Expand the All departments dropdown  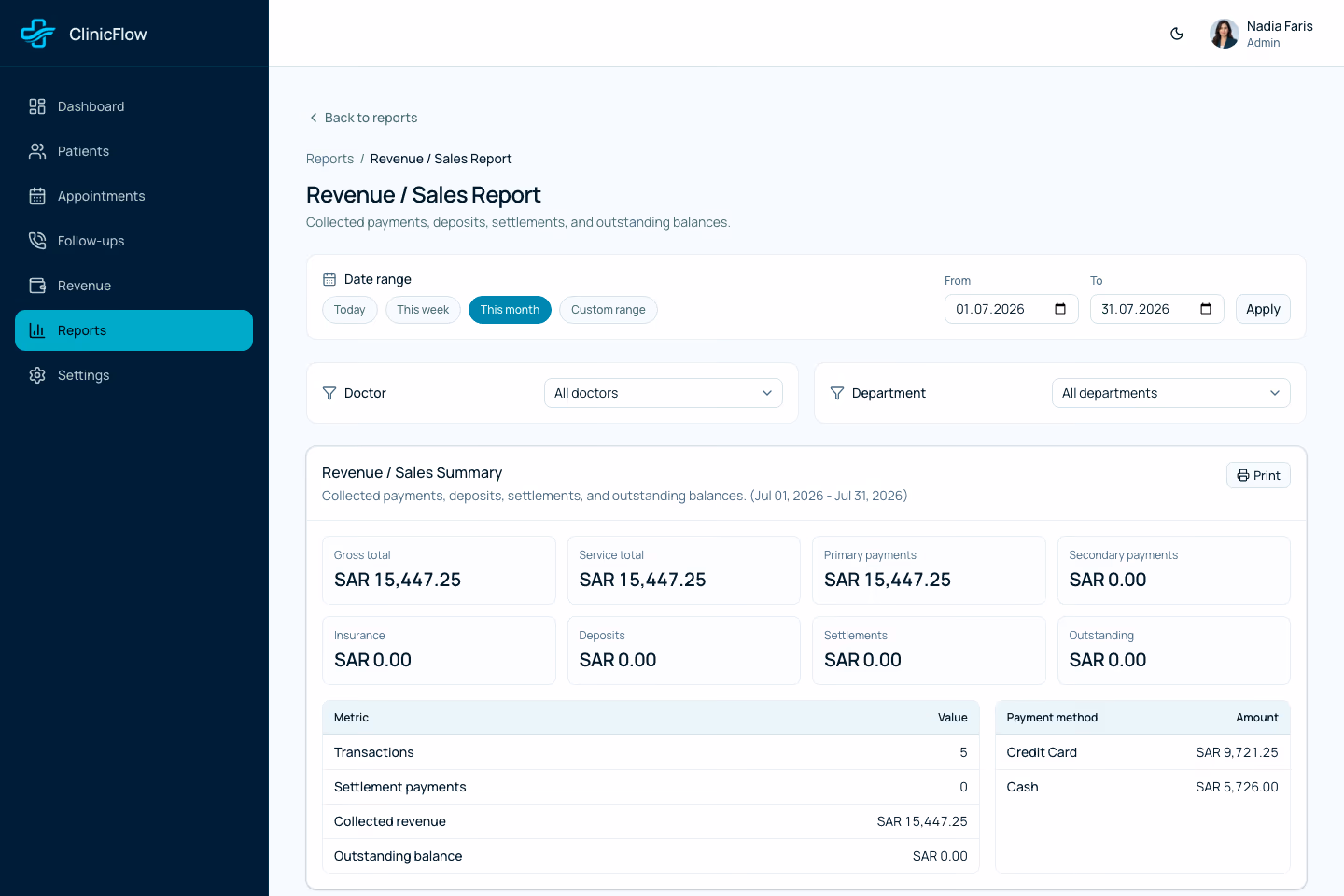[x=1171, y=393]
